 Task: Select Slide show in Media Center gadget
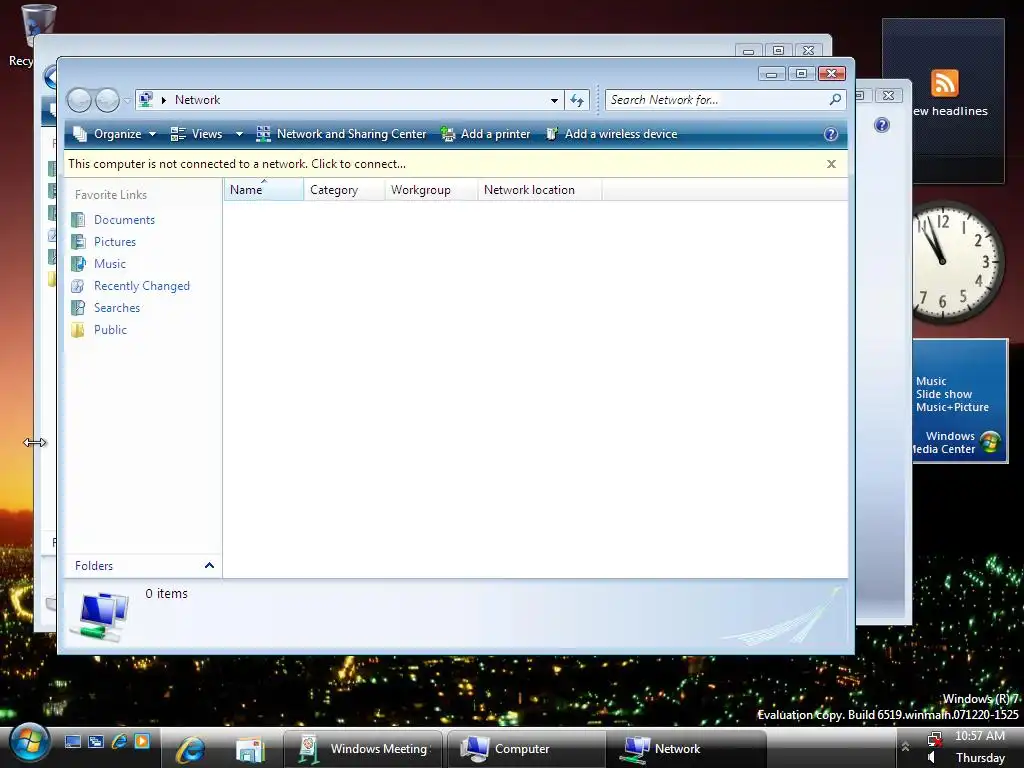[x=944, y=394]
